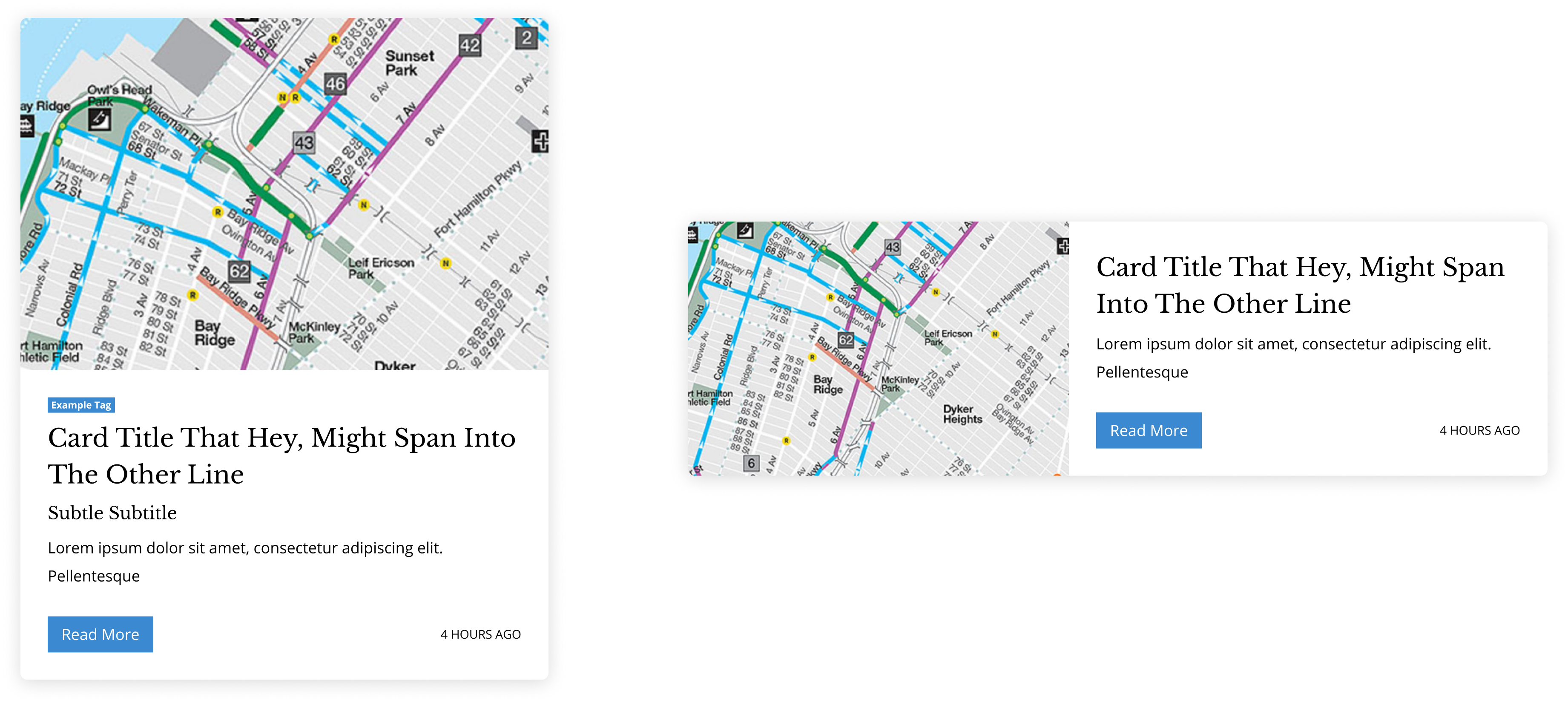Click the 4 HOURS AGO timestamp in the vertical card

pos(480,635)
